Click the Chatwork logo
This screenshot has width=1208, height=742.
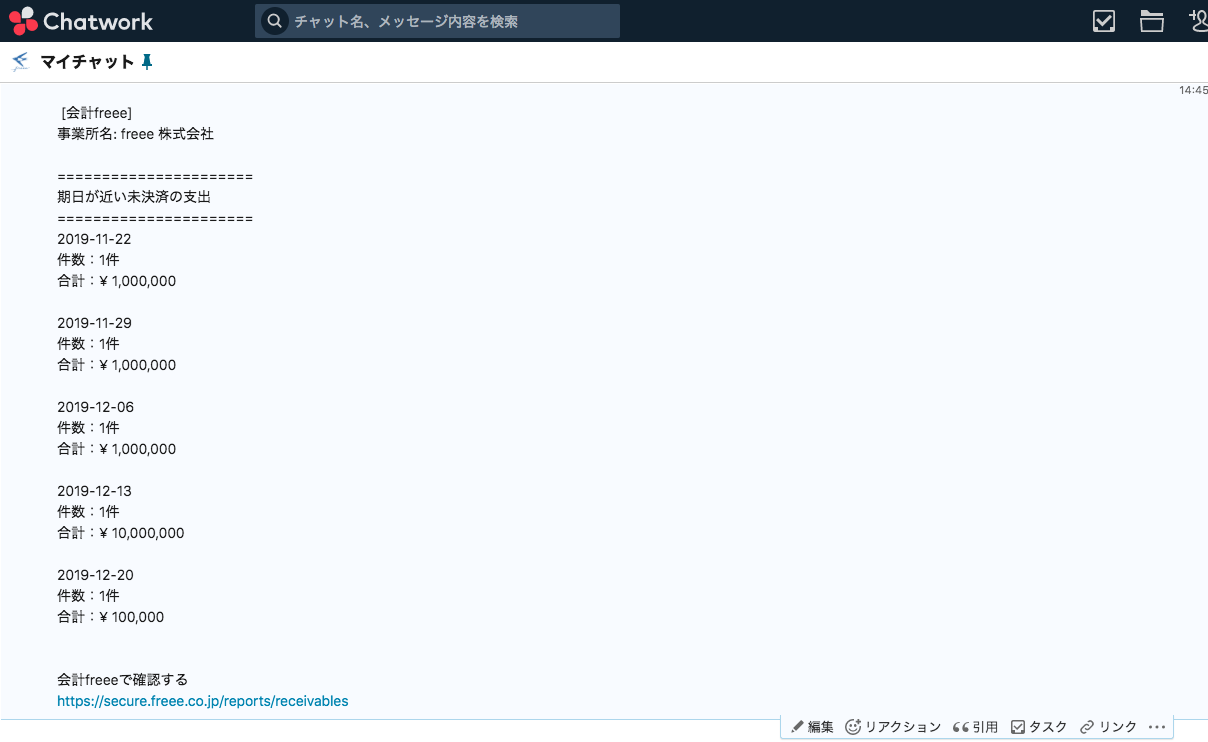tap(82, 21)
